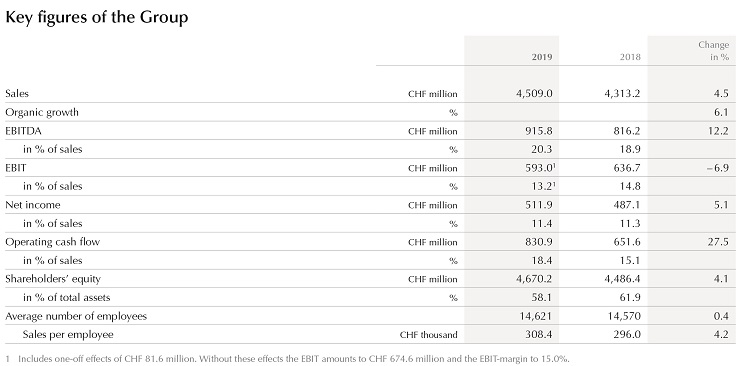The height and width of the screenshot is (366, 740).
Task: Click the Net income row label
Action: click(33, 205)
